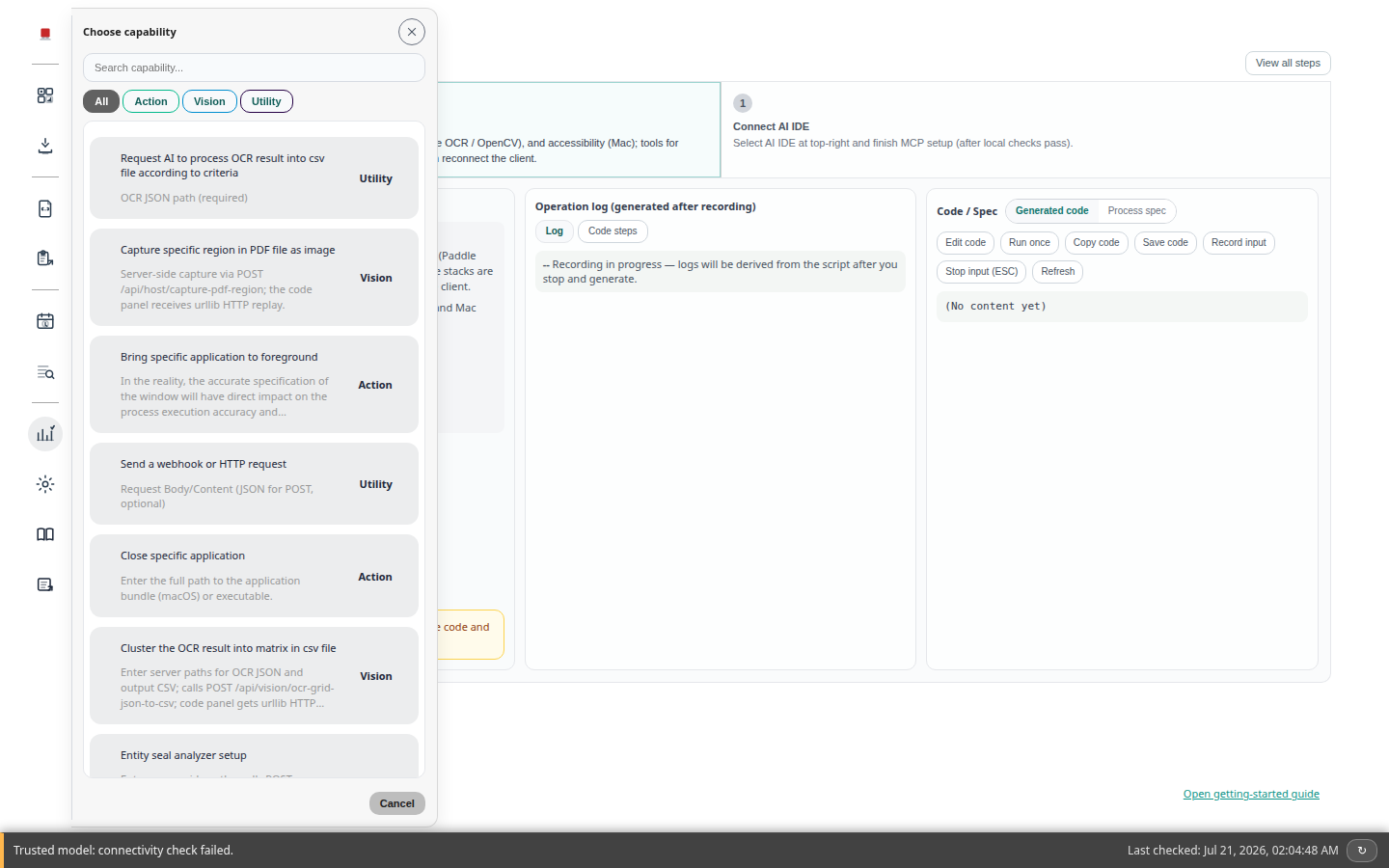Click 'Trusted model: connectivity check failed.' status text
Screen dimensions: 1389x868
point(123,851)
